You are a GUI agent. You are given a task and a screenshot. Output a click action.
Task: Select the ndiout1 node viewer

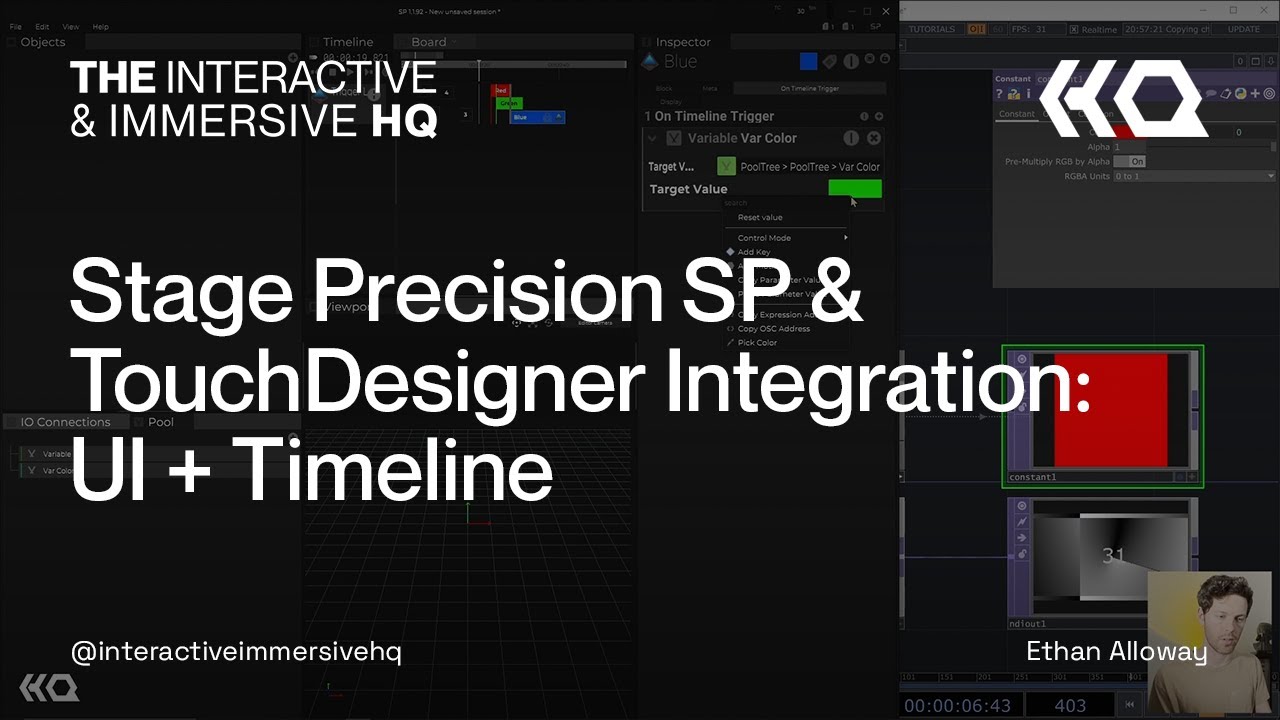[x=1110, y=558]
